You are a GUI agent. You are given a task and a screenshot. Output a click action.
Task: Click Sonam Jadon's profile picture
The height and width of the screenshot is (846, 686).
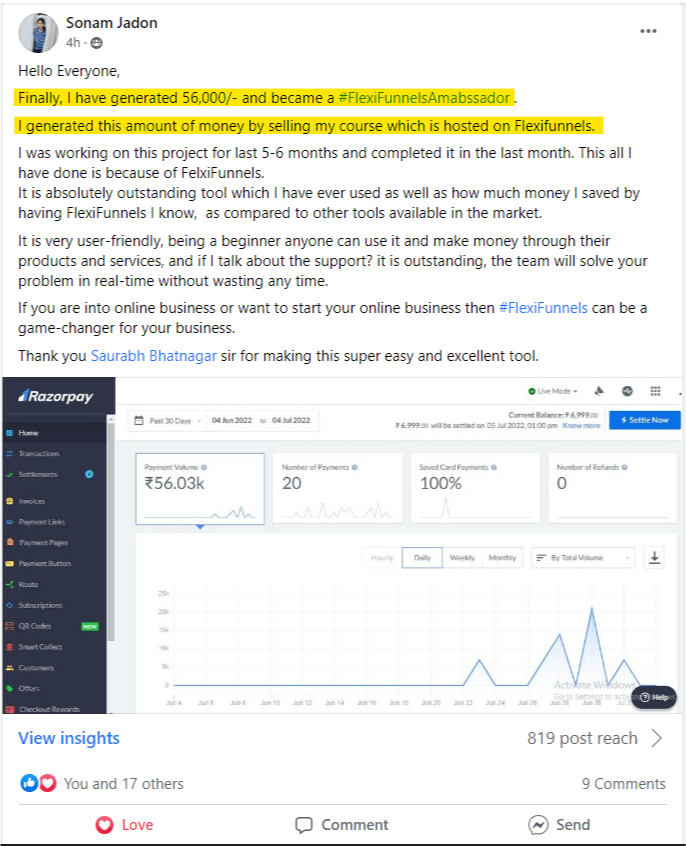tap(37, 32)
